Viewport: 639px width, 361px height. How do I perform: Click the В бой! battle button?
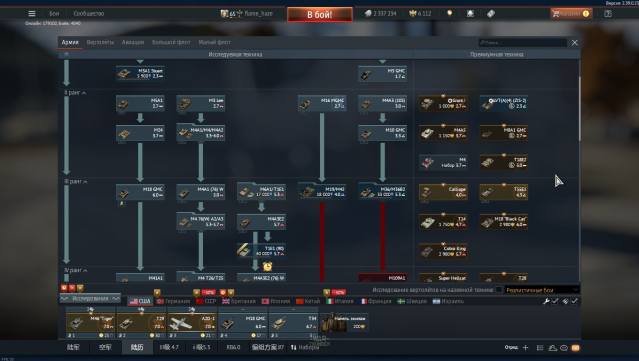coord(320,15)
